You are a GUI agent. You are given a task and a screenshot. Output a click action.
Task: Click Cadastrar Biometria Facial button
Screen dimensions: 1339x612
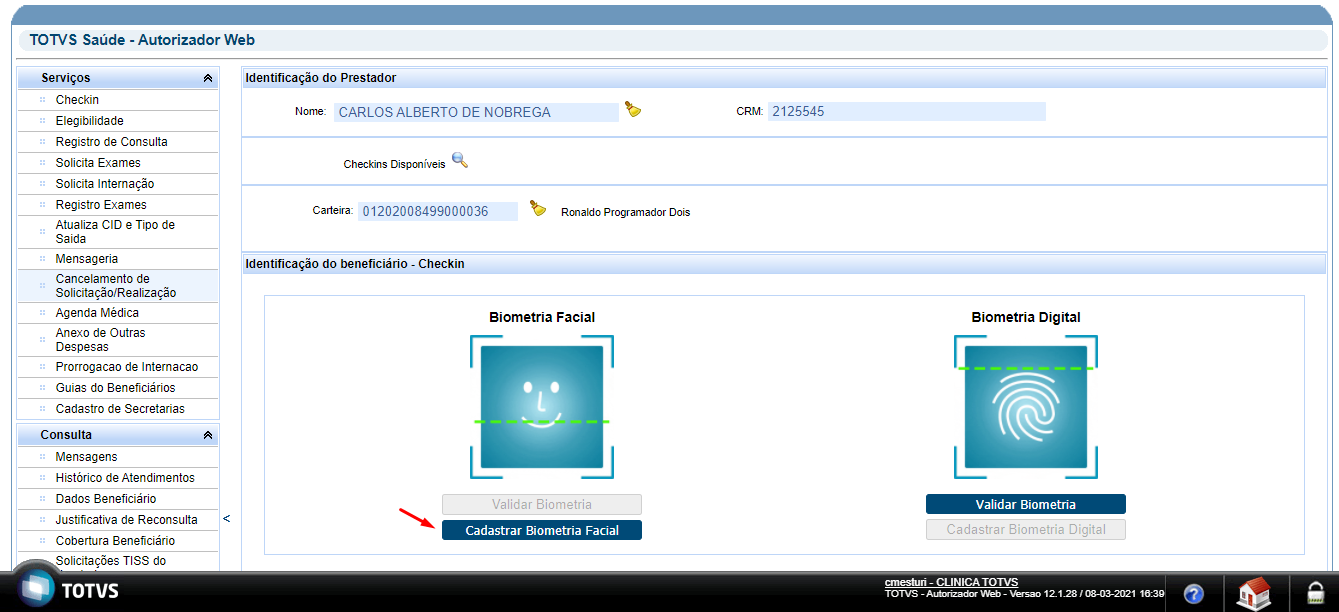click(x=542, y=530)
